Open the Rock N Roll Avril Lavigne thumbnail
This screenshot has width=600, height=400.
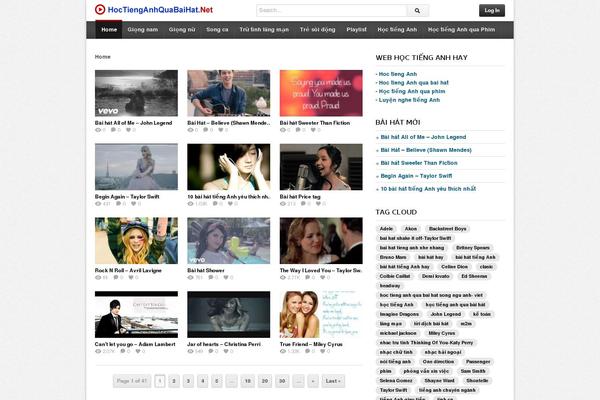click(x=136, y=241)
